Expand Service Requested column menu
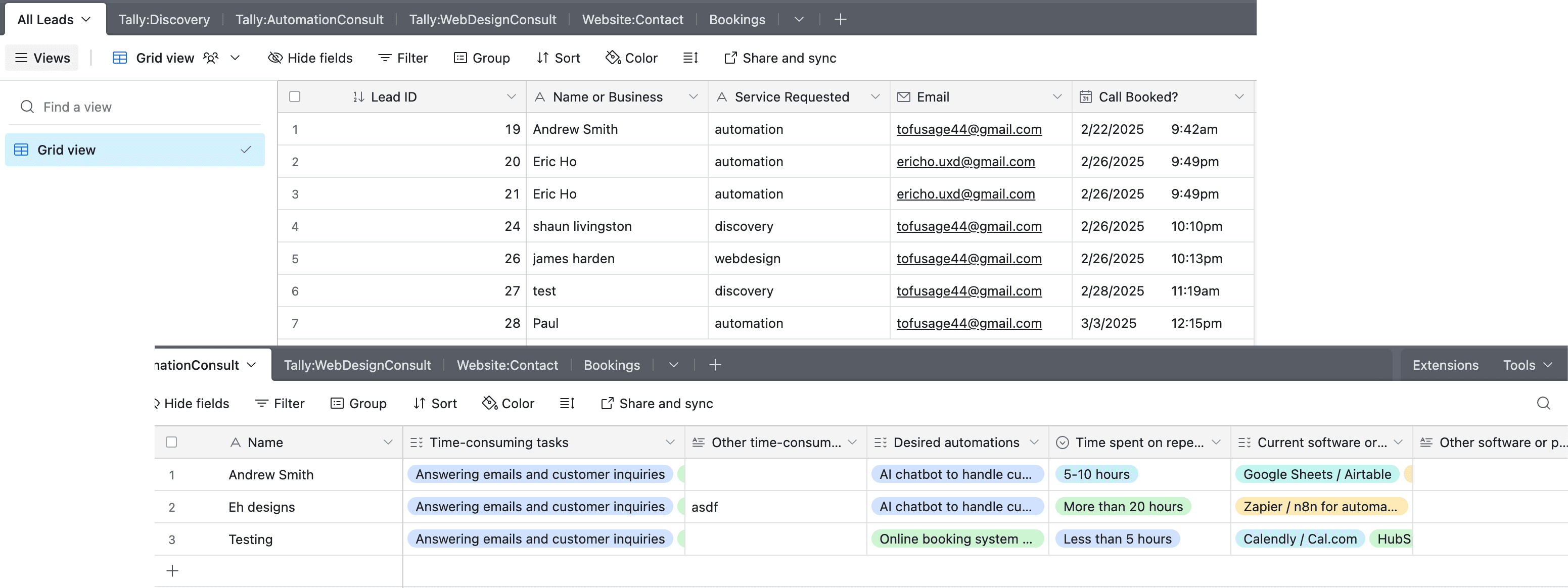The image size is (1568, 588). coord(875,96)
